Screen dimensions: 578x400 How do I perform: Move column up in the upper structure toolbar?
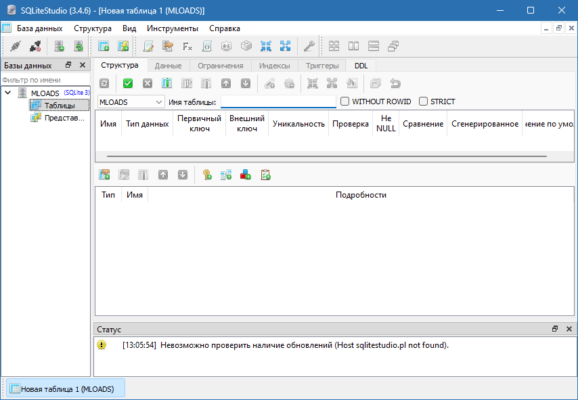coord(226,84)
